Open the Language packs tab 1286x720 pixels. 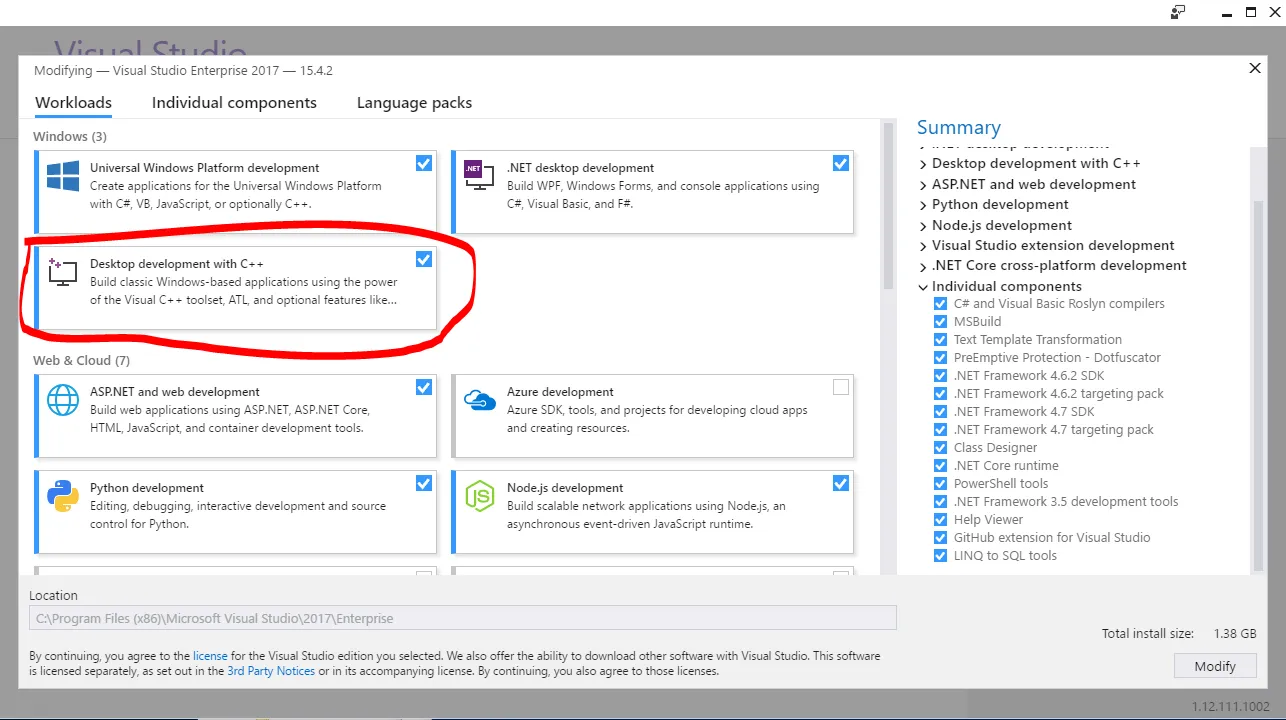point(414,103)
